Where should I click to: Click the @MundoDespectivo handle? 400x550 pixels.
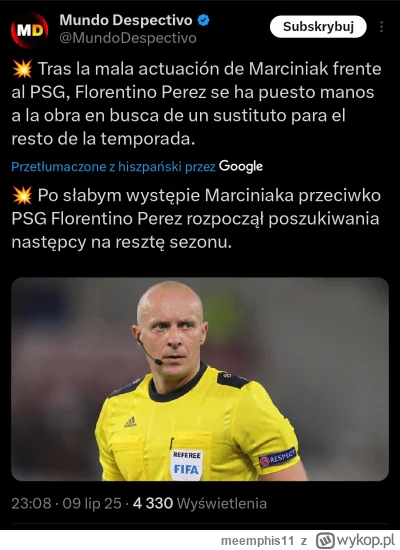(128, 38)
